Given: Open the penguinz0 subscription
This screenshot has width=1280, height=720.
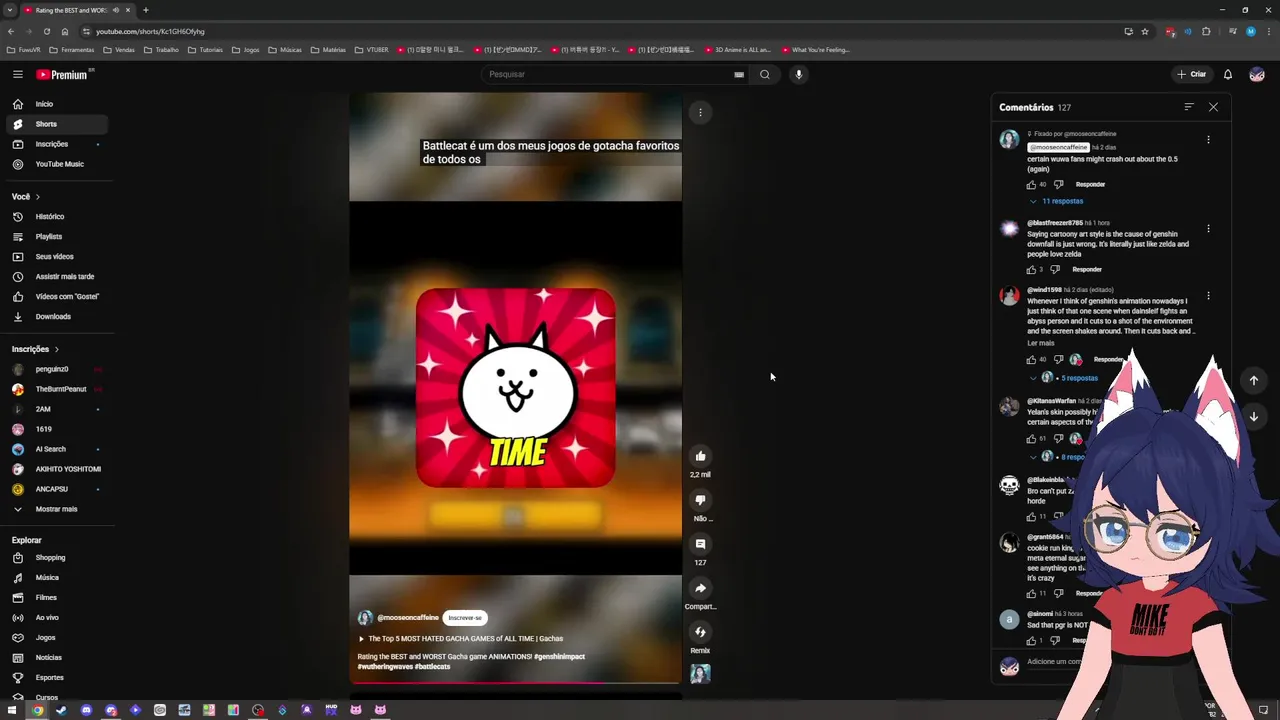Looking at the screenshot, I should pyautogui.click(x=58, y=369).
